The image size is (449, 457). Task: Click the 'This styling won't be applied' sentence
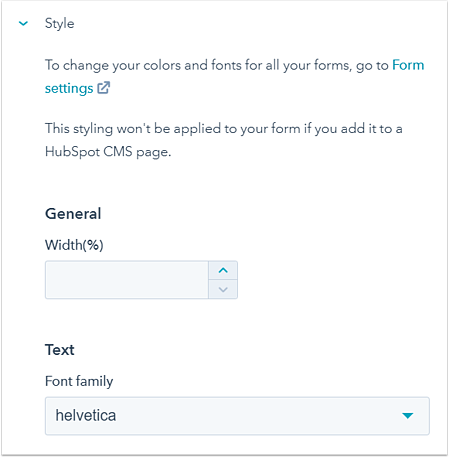point(224,140)
